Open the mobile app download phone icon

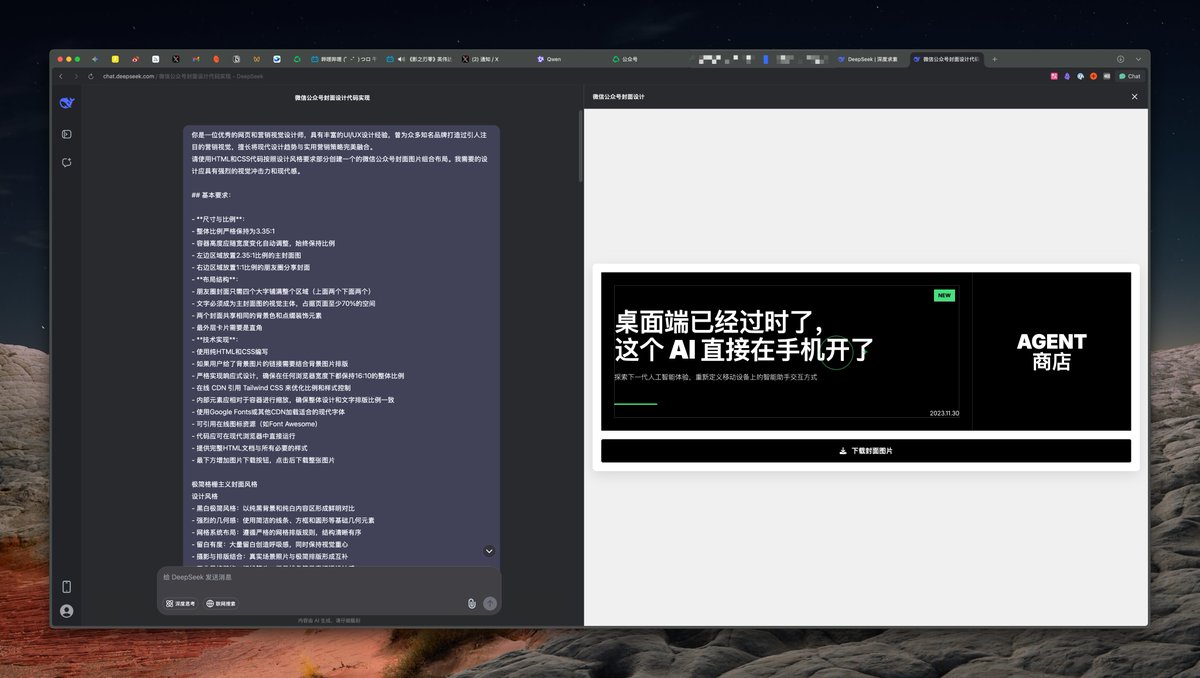[67, 587]
